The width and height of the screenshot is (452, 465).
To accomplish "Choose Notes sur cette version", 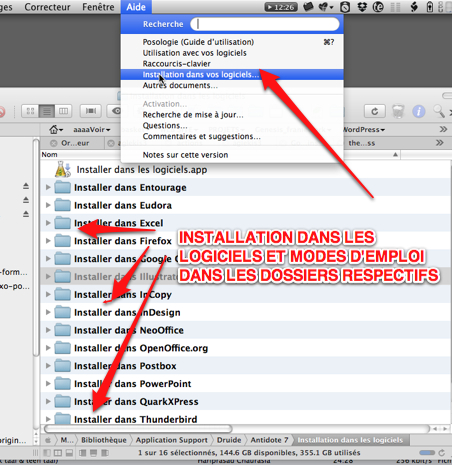I will tap(232, 155).
